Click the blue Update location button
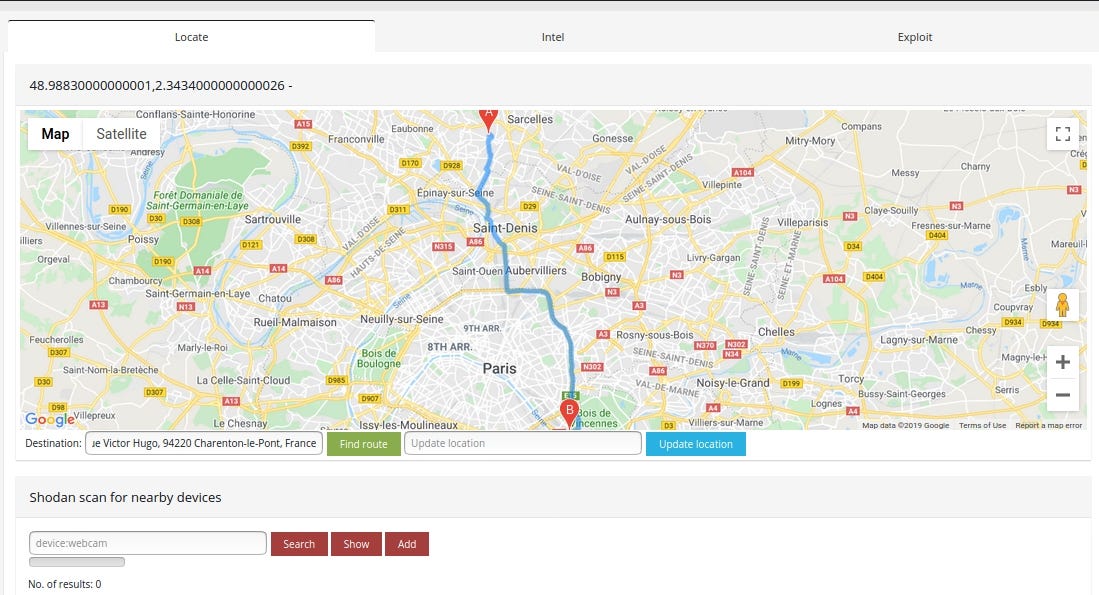 (x=695, y=444)
